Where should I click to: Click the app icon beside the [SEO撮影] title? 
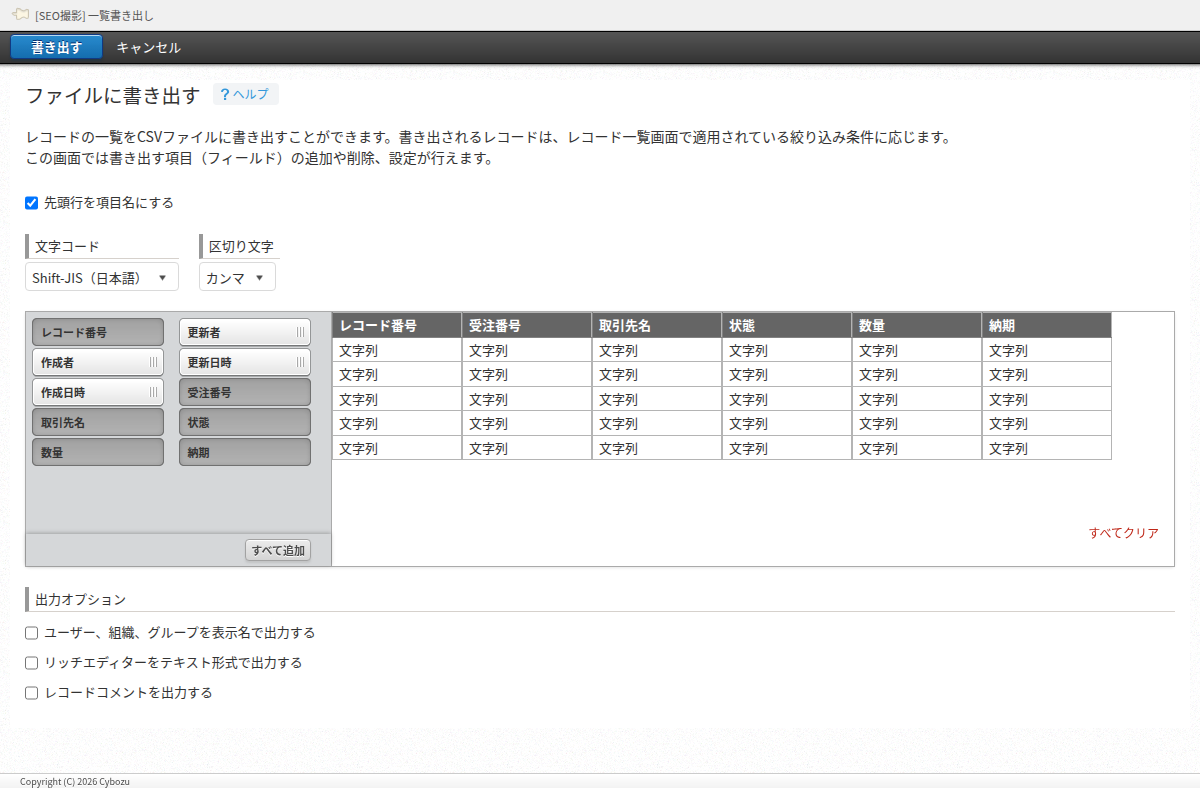pyautogui.click(x=20, y=15)
